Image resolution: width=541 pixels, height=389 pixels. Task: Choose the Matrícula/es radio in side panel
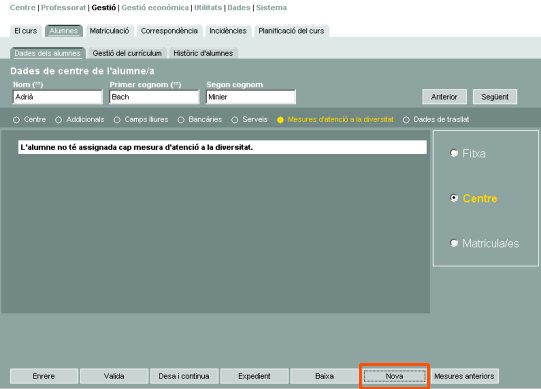pyautogui.click(x=454, y=243)
